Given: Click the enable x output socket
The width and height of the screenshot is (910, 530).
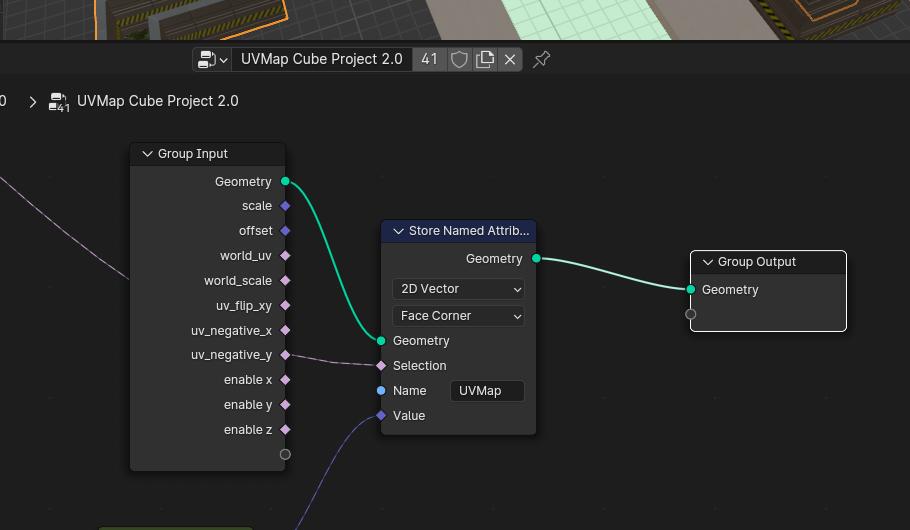Looking at the screenshot, I should click(x=285, y=380).
